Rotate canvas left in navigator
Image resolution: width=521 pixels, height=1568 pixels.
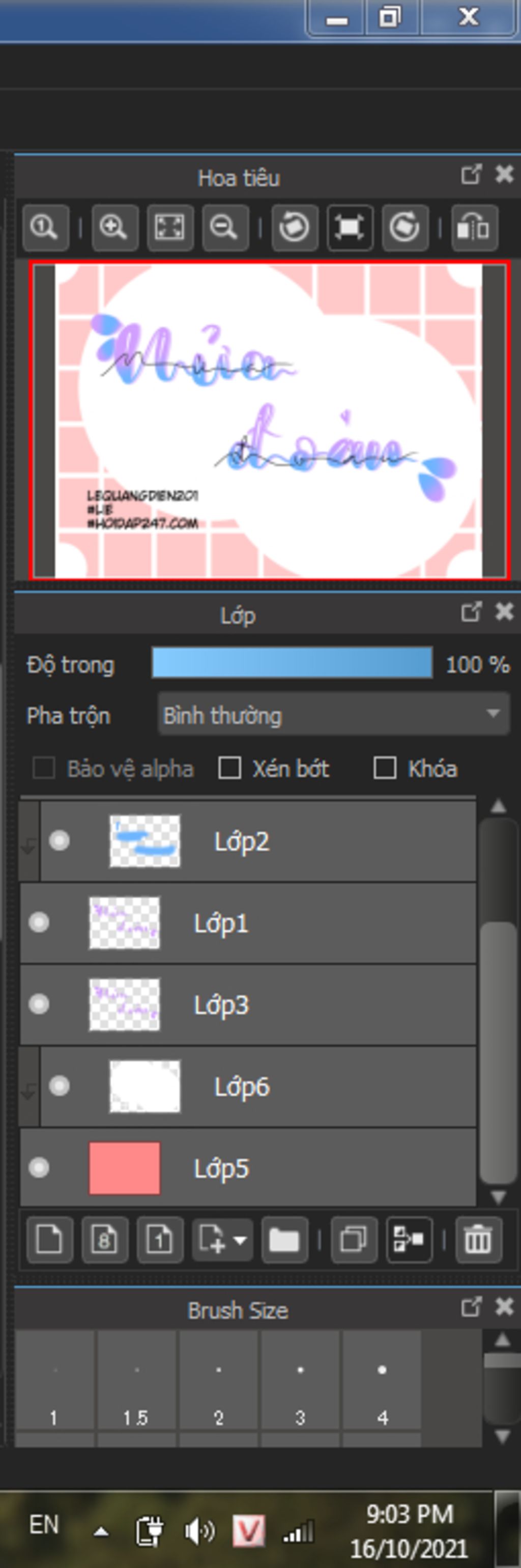pyautogui.click(x=295, y=228)
